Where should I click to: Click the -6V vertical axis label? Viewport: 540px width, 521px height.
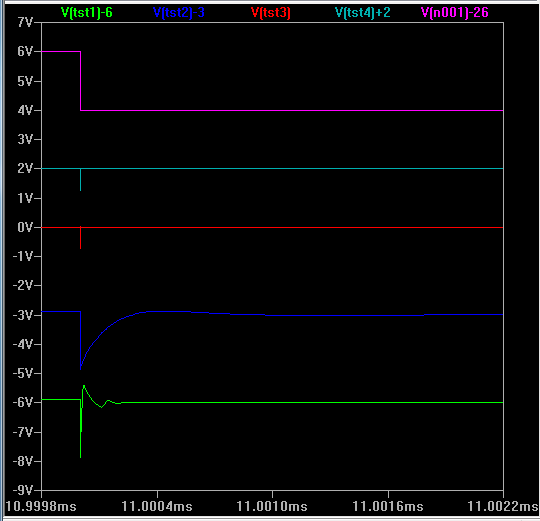23,402
